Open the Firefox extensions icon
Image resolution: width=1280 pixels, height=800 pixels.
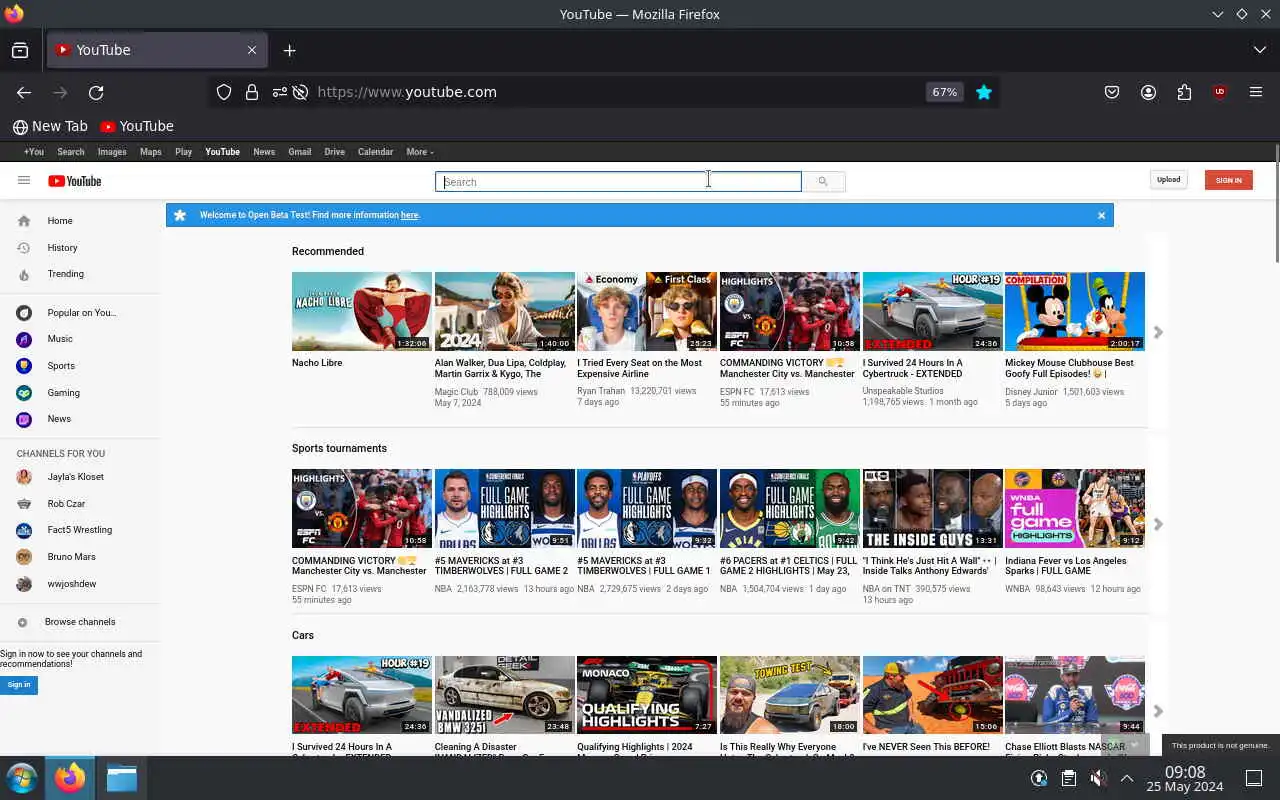point(1184,92)
